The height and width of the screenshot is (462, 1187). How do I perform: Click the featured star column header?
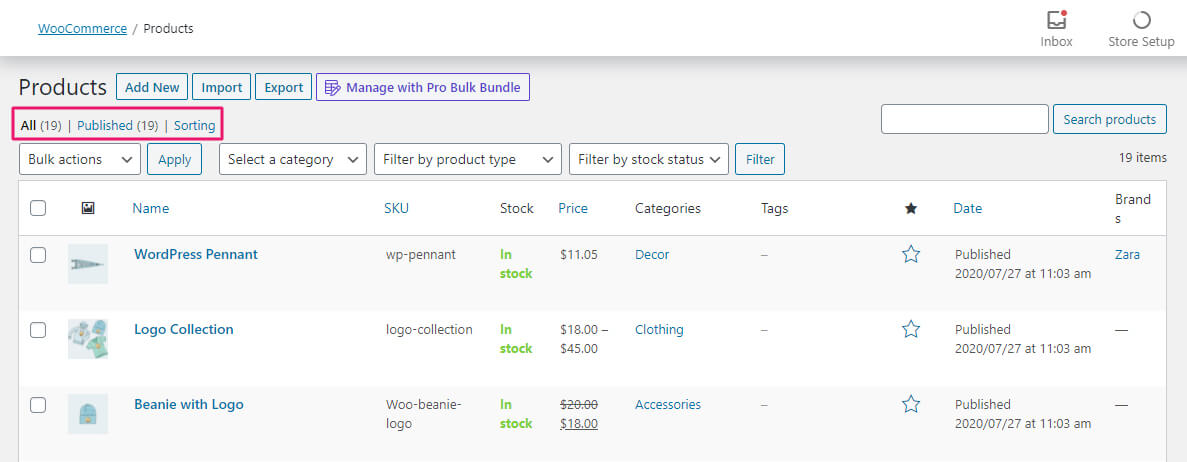(x=910, y=208)
